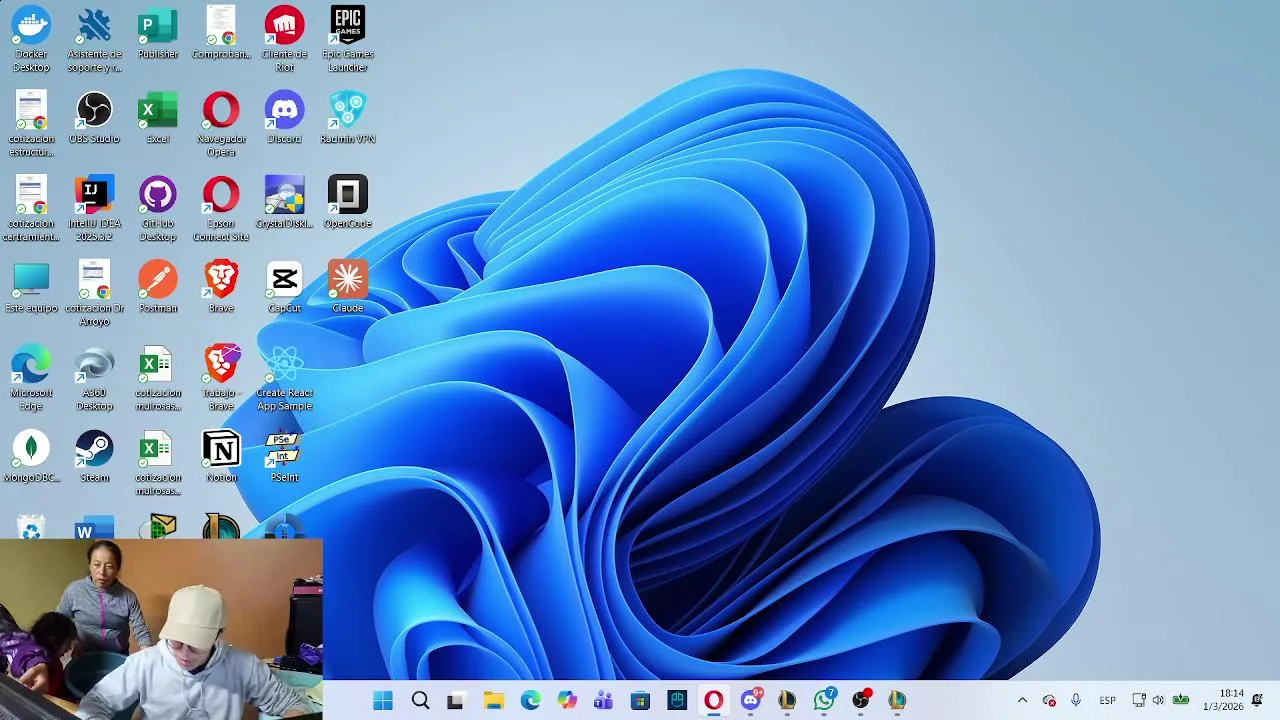Open taskbar Search
Image resolution: width=1280 pixels, height=720 pixels.
coord(420,701)
